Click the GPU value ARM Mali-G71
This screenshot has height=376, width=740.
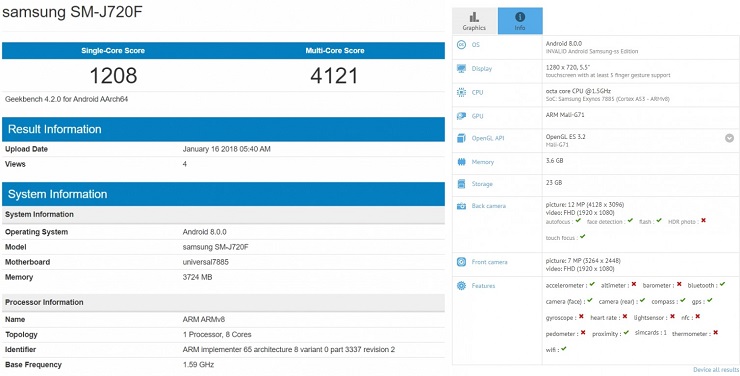565,115
